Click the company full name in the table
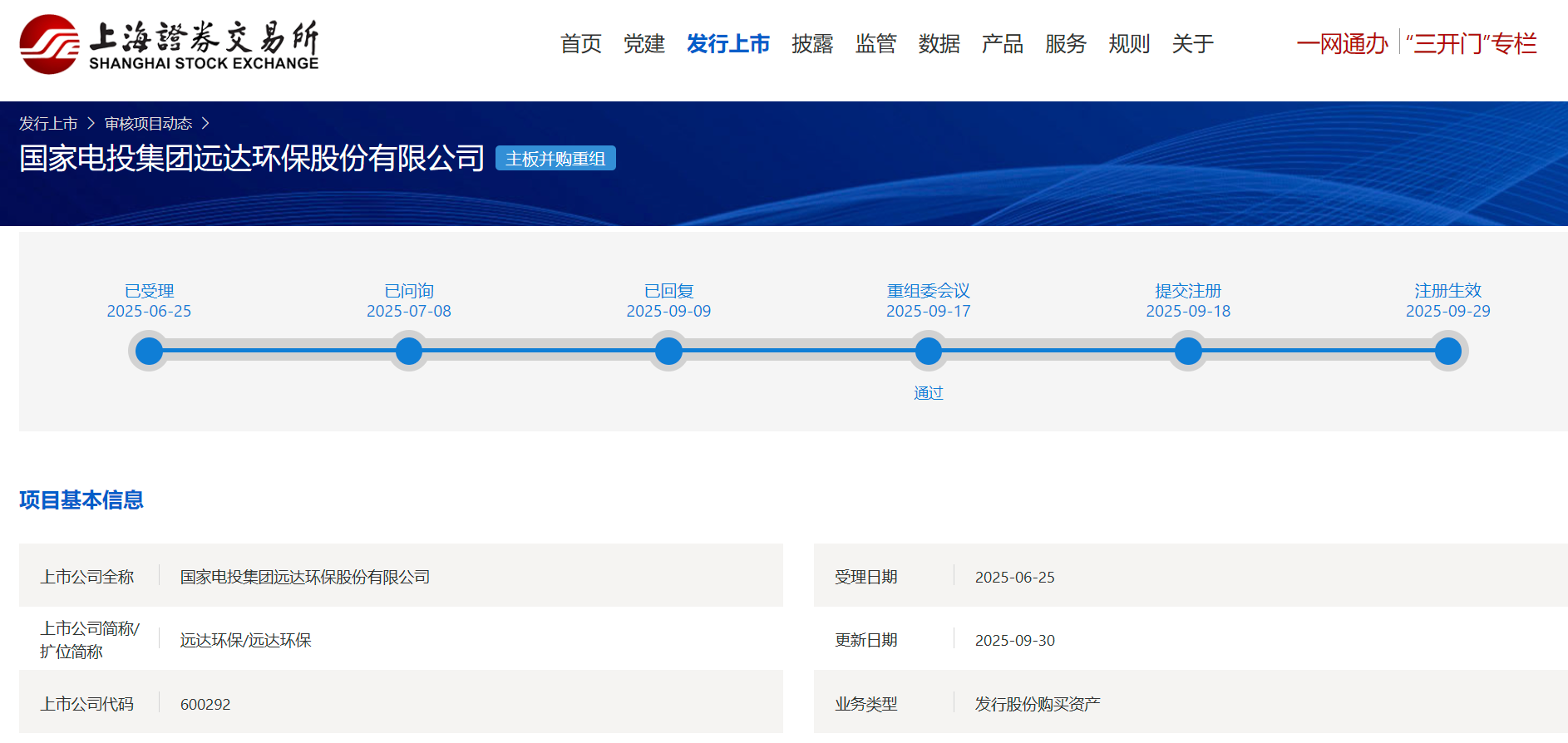1568x743 pixels. click(x=305, y=577)
